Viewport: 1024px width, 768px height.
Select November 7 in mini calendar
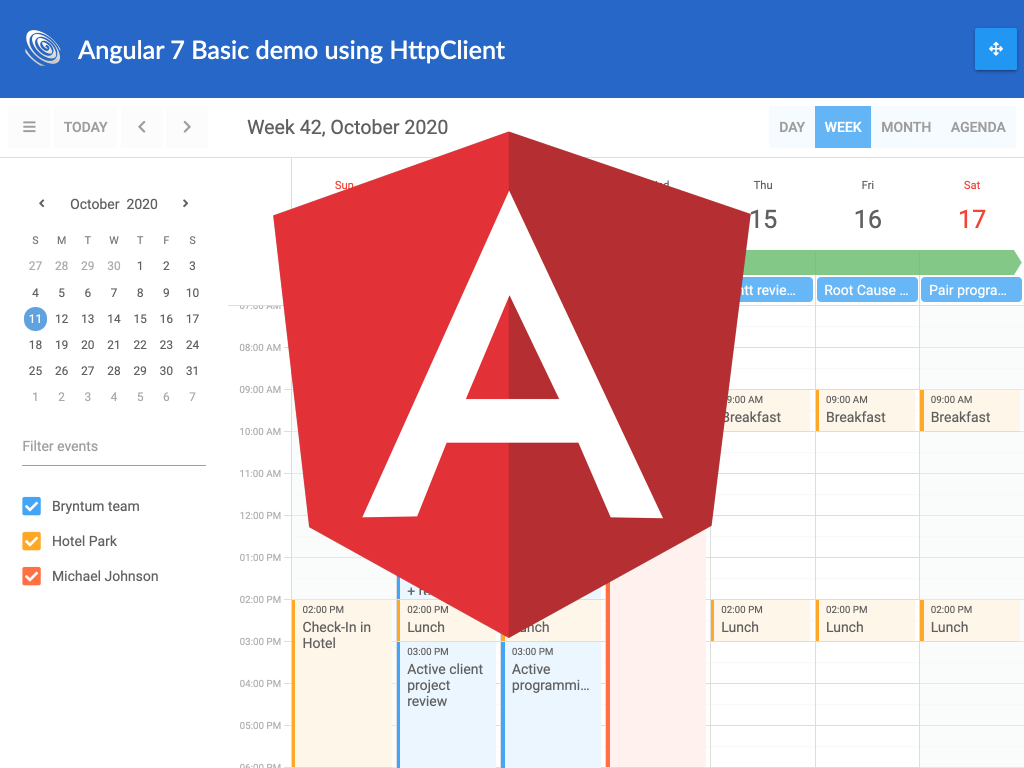tap(192, 397)
